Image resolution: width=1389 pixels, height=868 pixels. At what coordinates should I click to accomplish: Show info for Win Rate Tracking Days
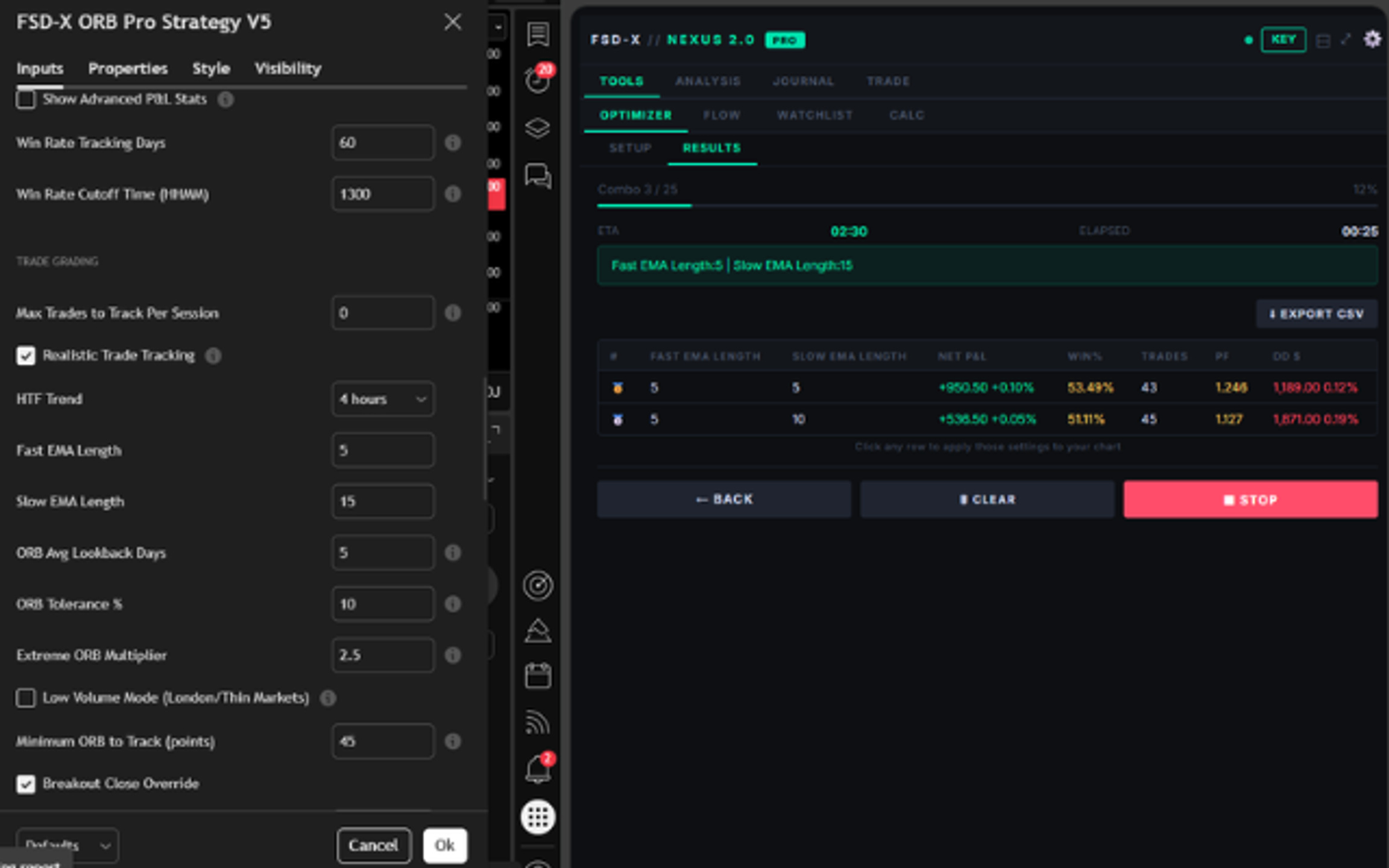point(453,143)
